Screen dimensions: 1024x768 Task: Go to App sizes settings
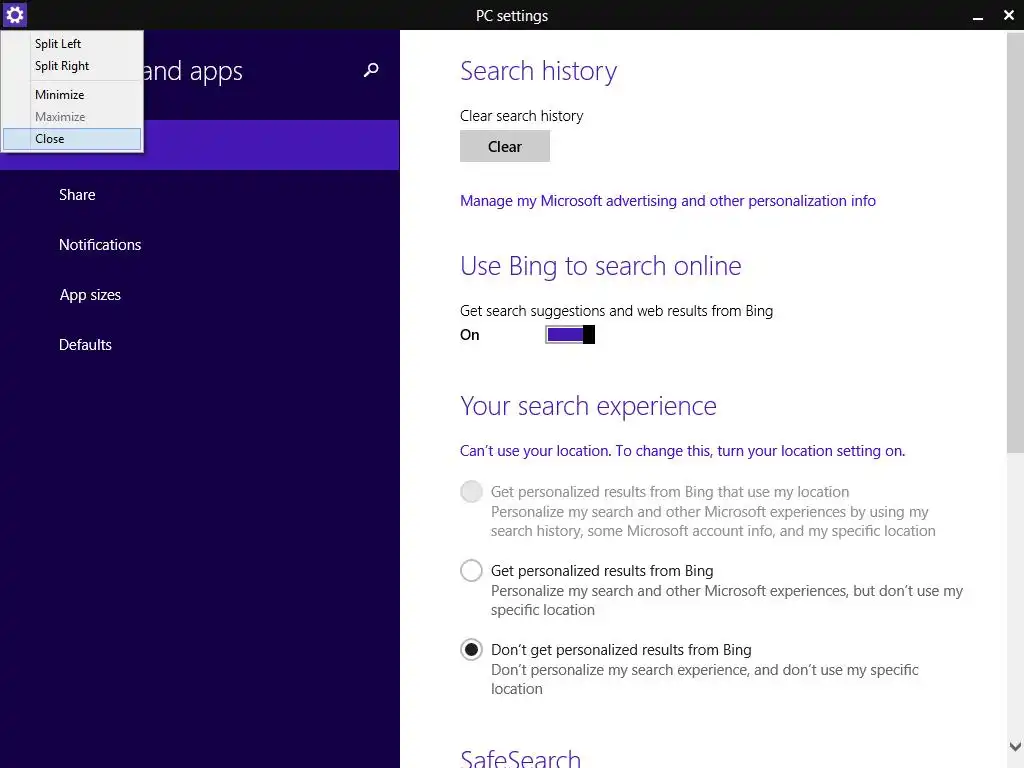(90, 295)
